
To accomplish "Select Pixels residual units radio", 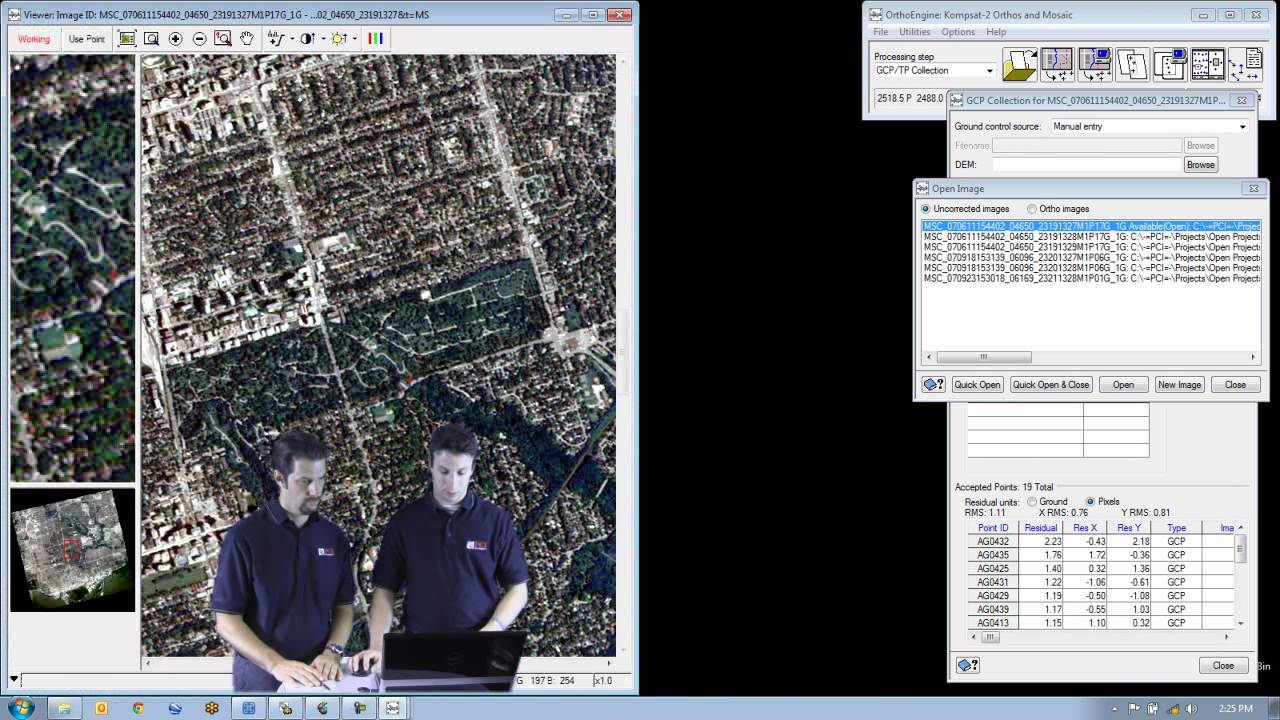I will click(1090, 502).
